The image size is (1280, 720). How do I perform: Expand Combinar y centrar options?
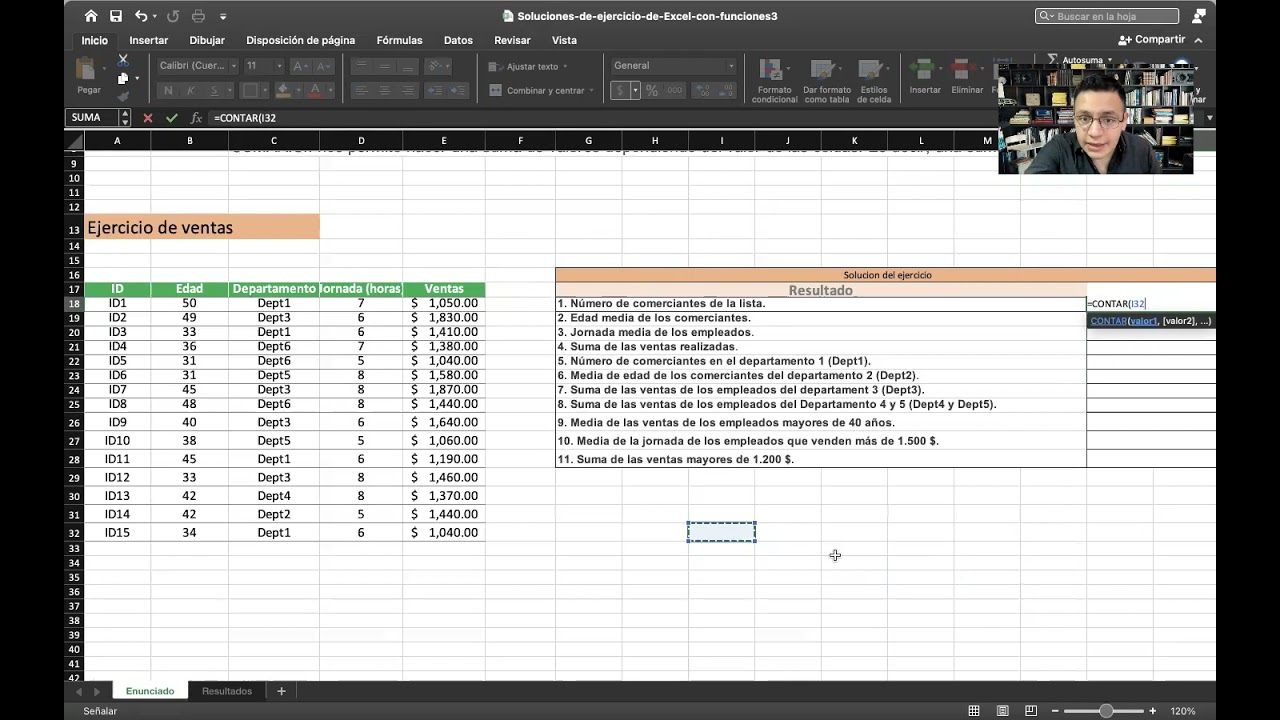pyautogui.click(x=591, y=91)
